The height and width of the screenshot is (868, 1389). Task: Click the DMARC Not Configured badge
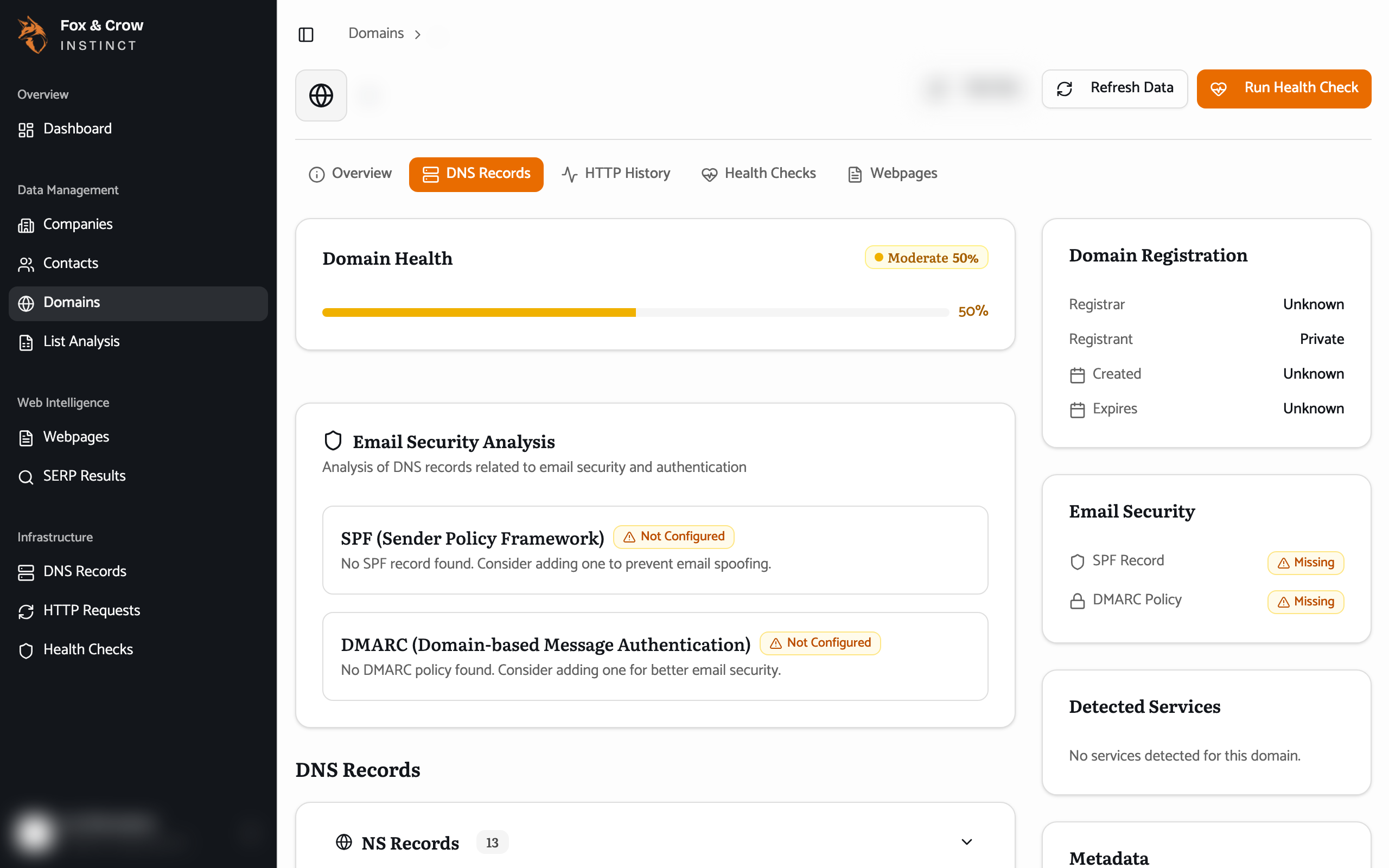point(820,643)
